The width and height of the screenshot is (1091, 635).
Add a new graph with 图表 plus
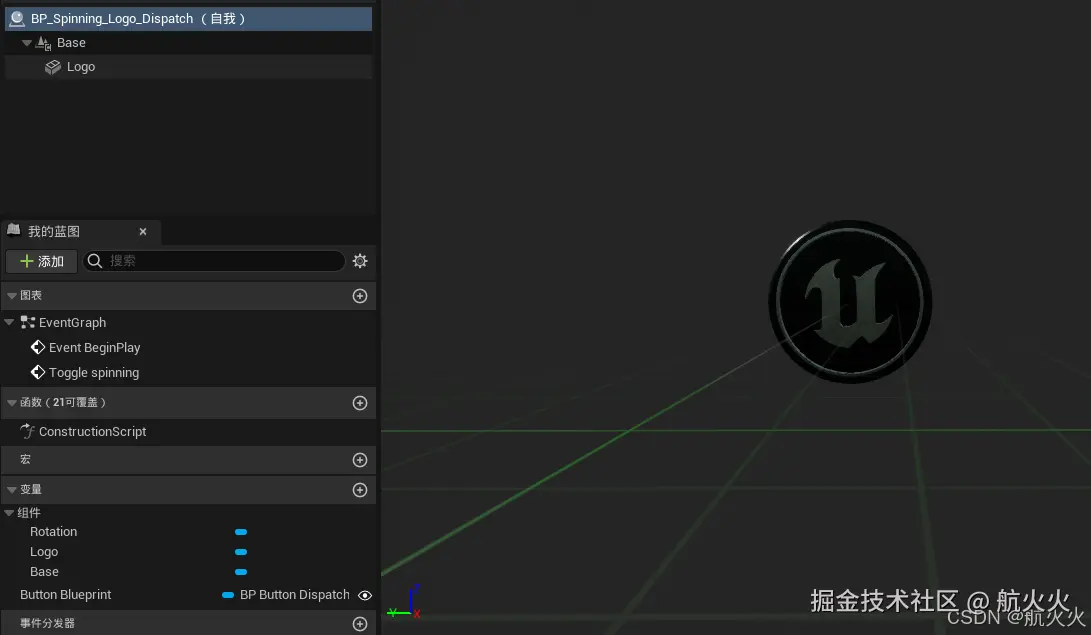(360, 296)
